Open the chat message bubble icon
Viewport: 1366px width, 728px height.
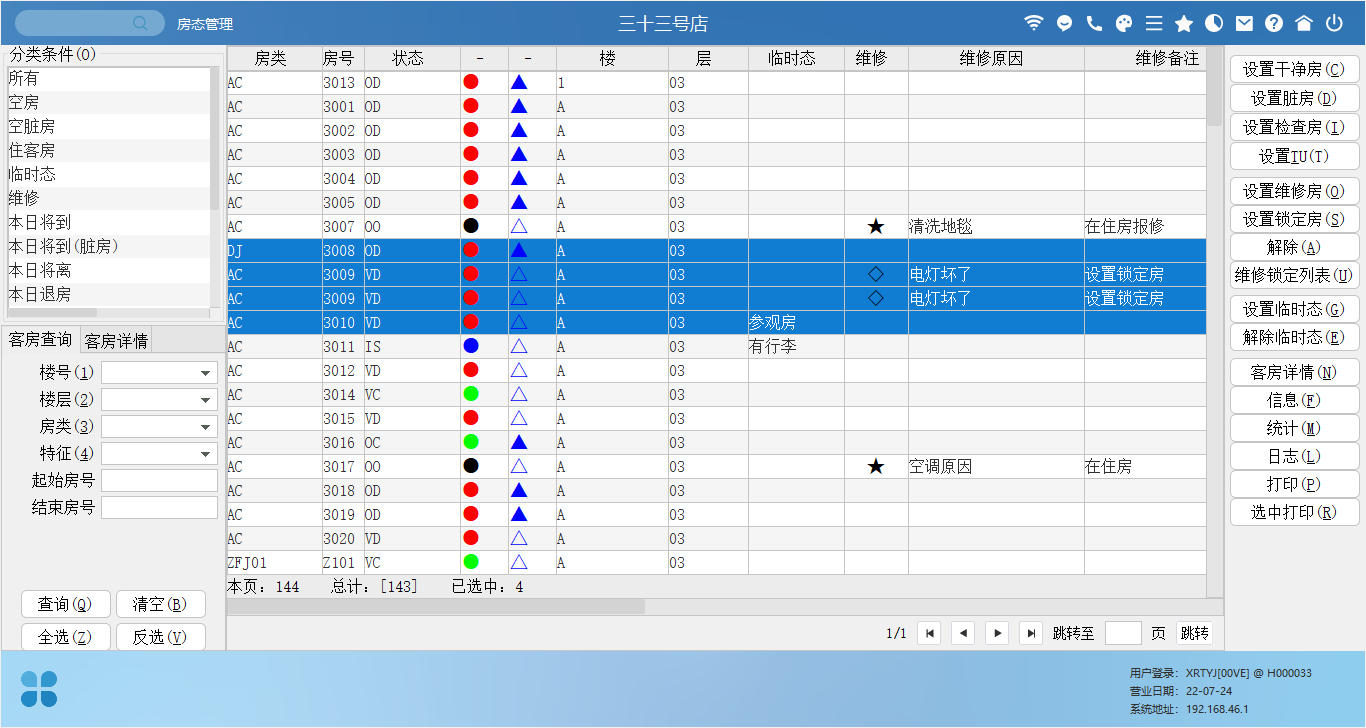click(x=1064, y=23)
